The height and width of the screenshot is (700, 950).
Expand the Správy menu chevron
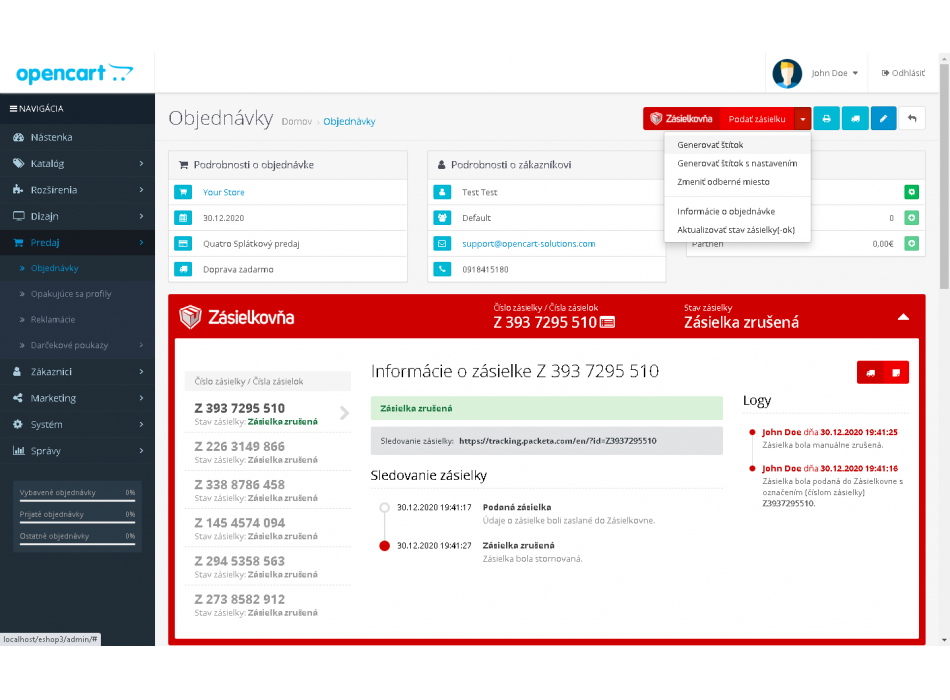coord(141,451)
